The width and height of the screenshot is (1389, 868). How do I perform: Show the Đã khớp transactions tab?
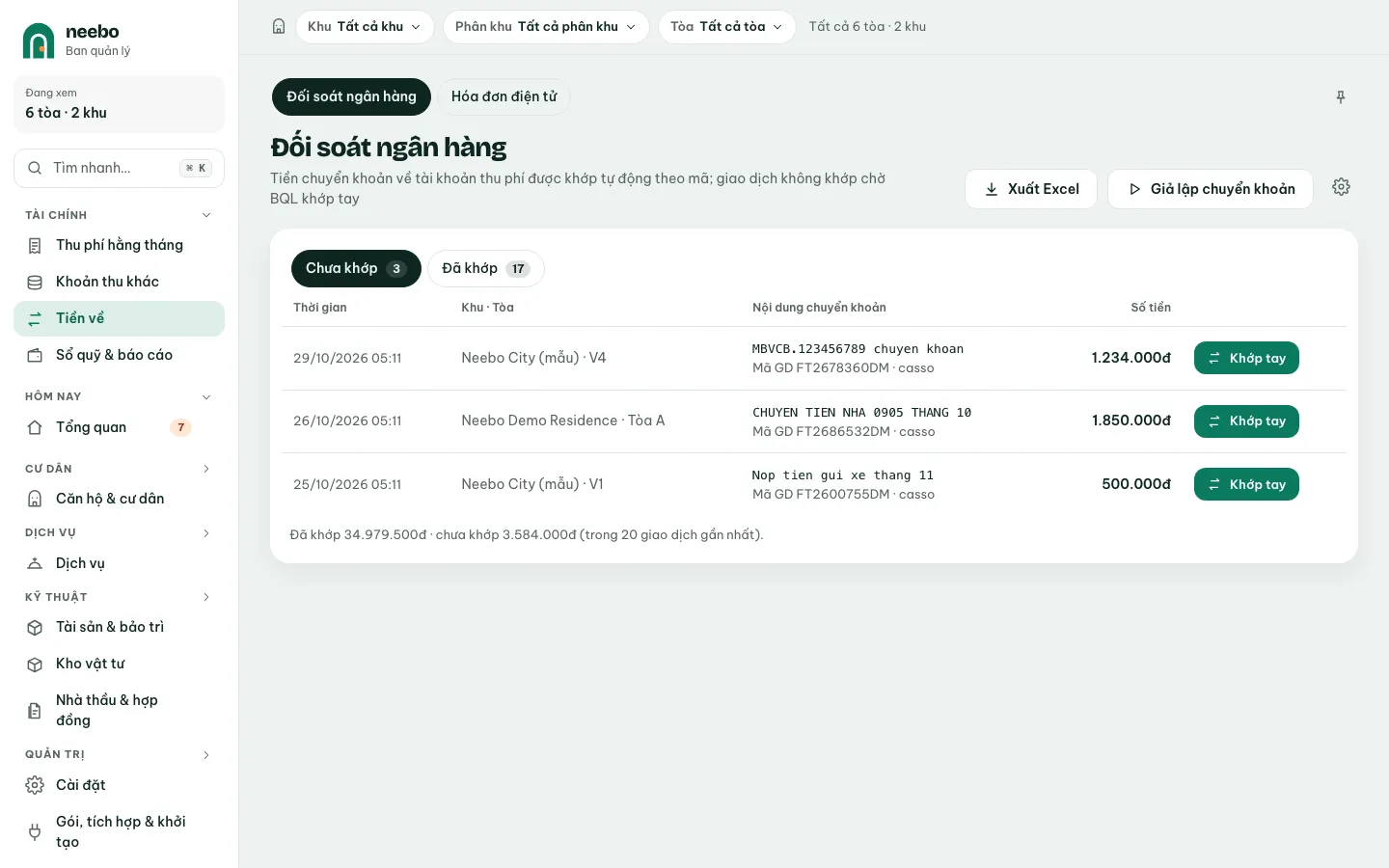[486, 268]
